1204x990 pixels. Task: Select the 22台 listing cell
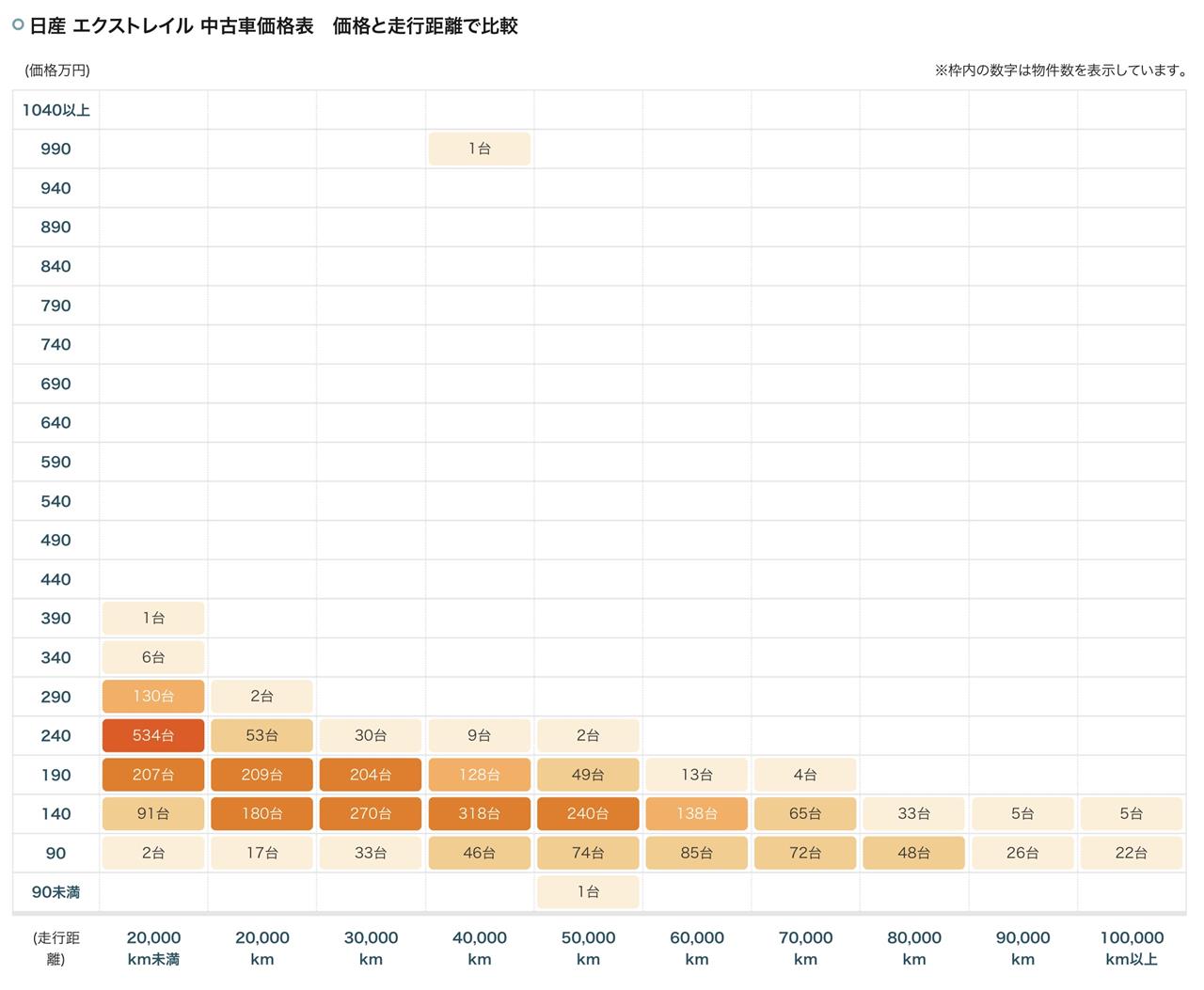pyautogui.click(x=1132, y=853)
